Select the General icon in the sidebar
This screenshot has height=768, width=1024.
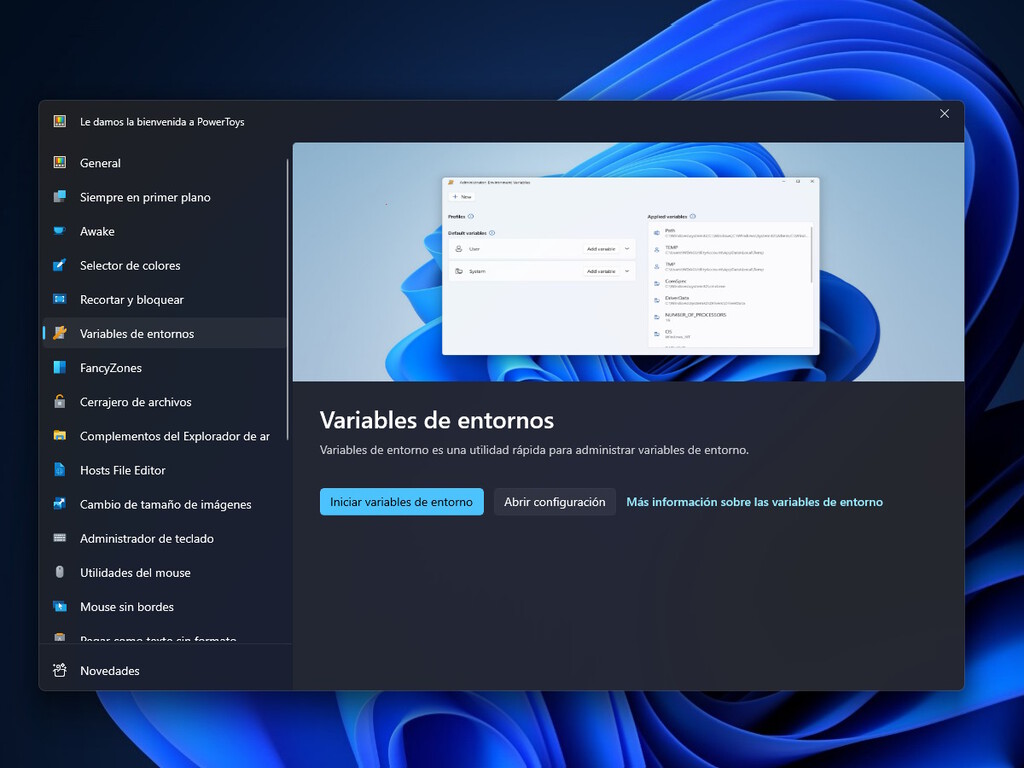(x=59, y=163)
